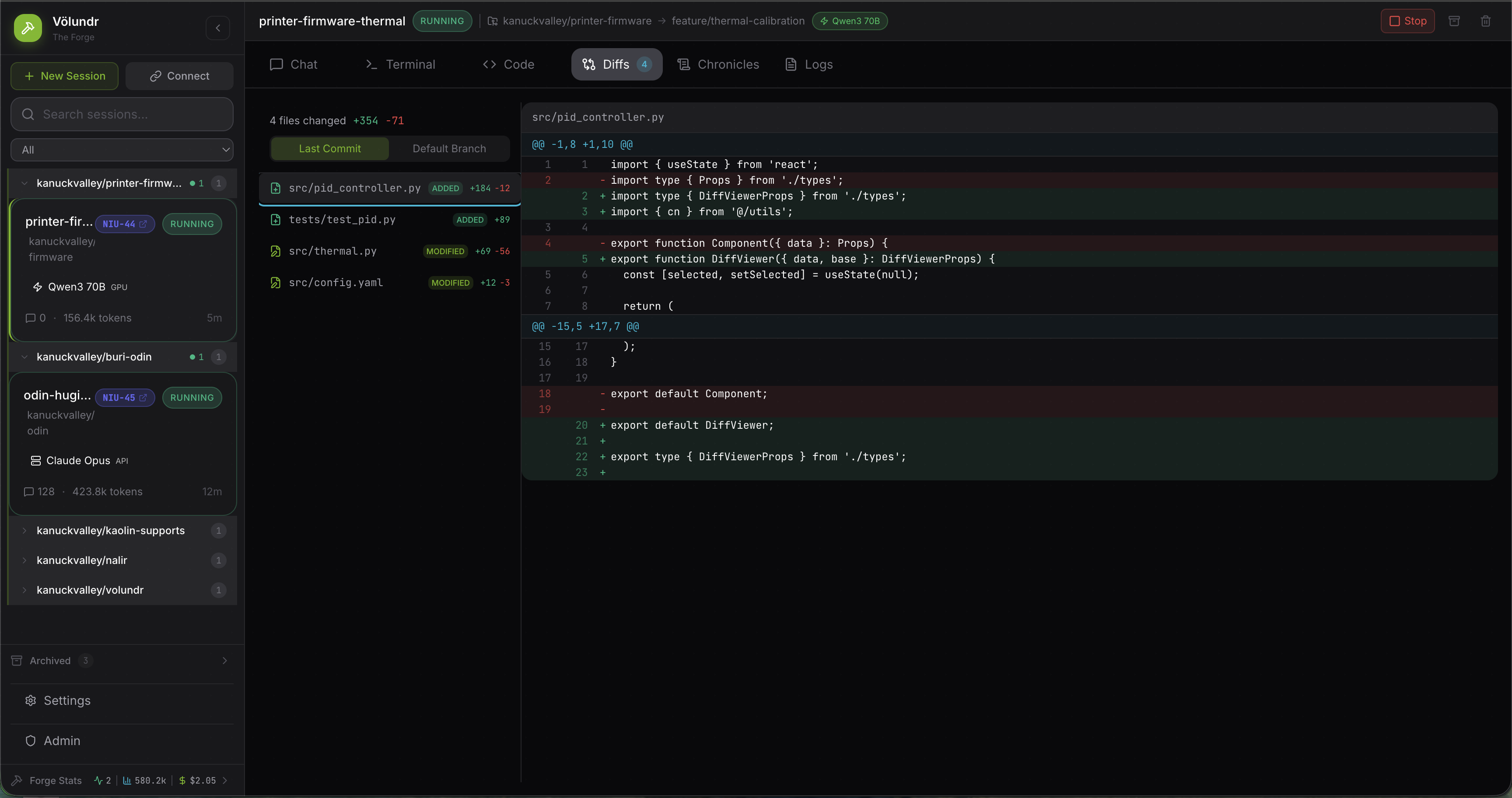This screenshot has height=798, width=1512.
Task: Open NIU-45 external link badge
Action: coord(124,397)
